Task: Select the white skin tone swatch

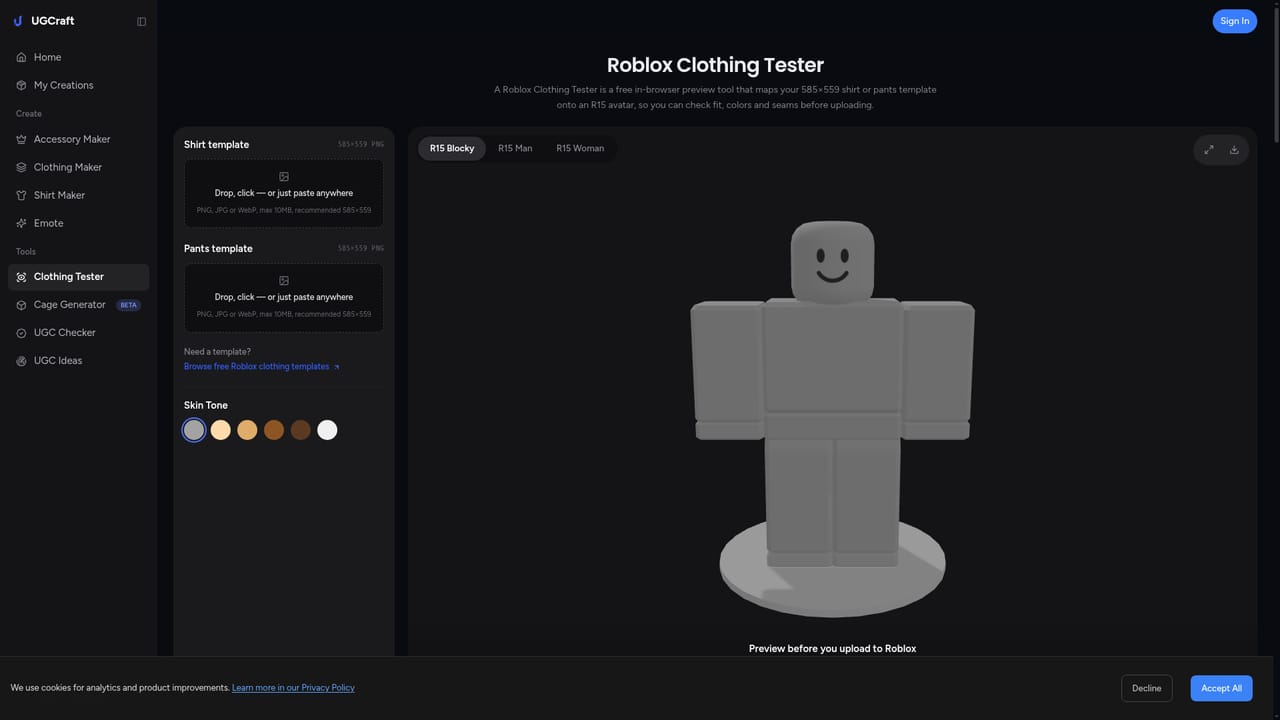Action: tap(327, 430)
